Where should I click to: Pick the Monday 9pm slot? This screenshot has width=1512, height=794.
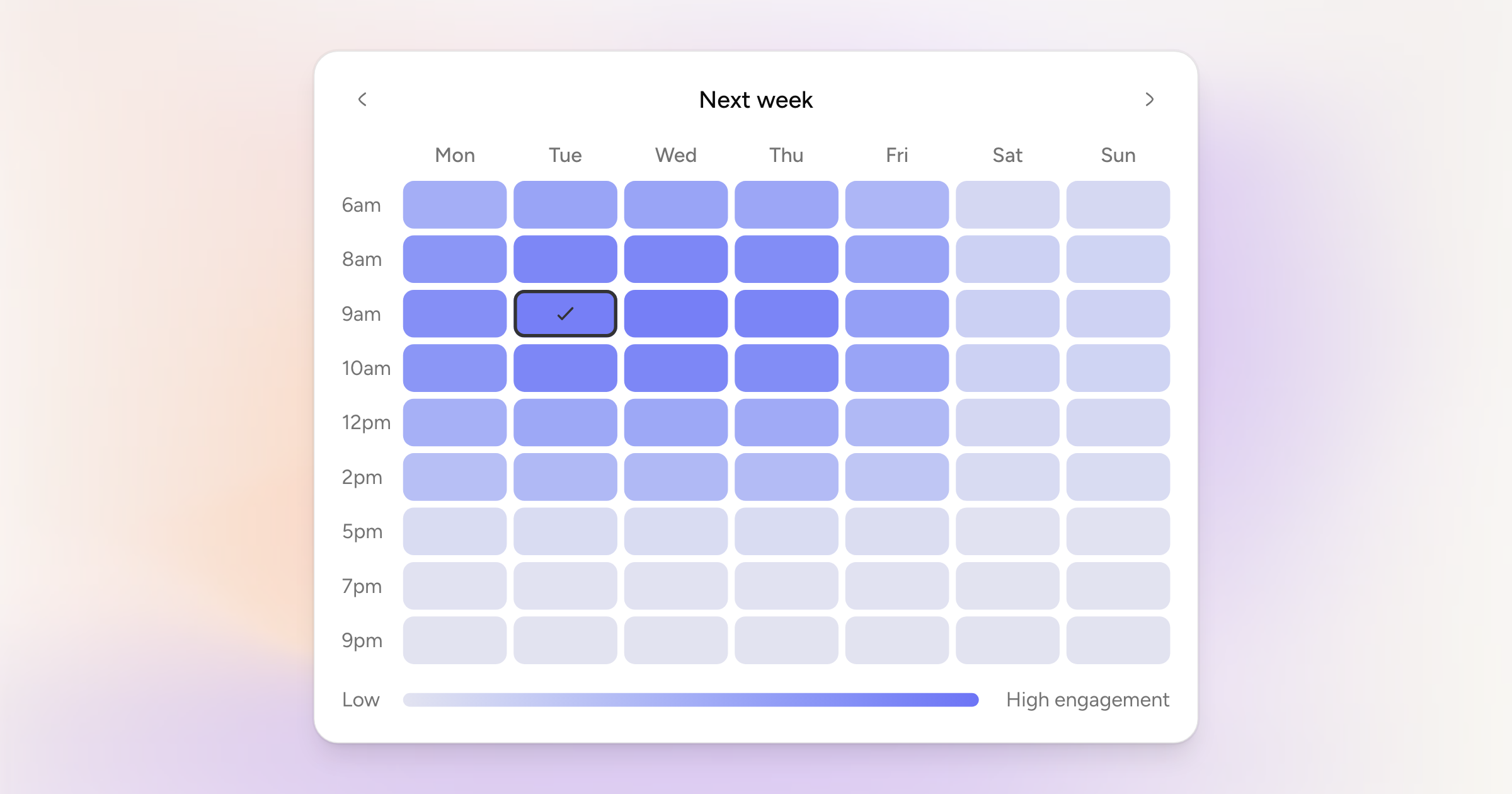click(x=455, y=640)
